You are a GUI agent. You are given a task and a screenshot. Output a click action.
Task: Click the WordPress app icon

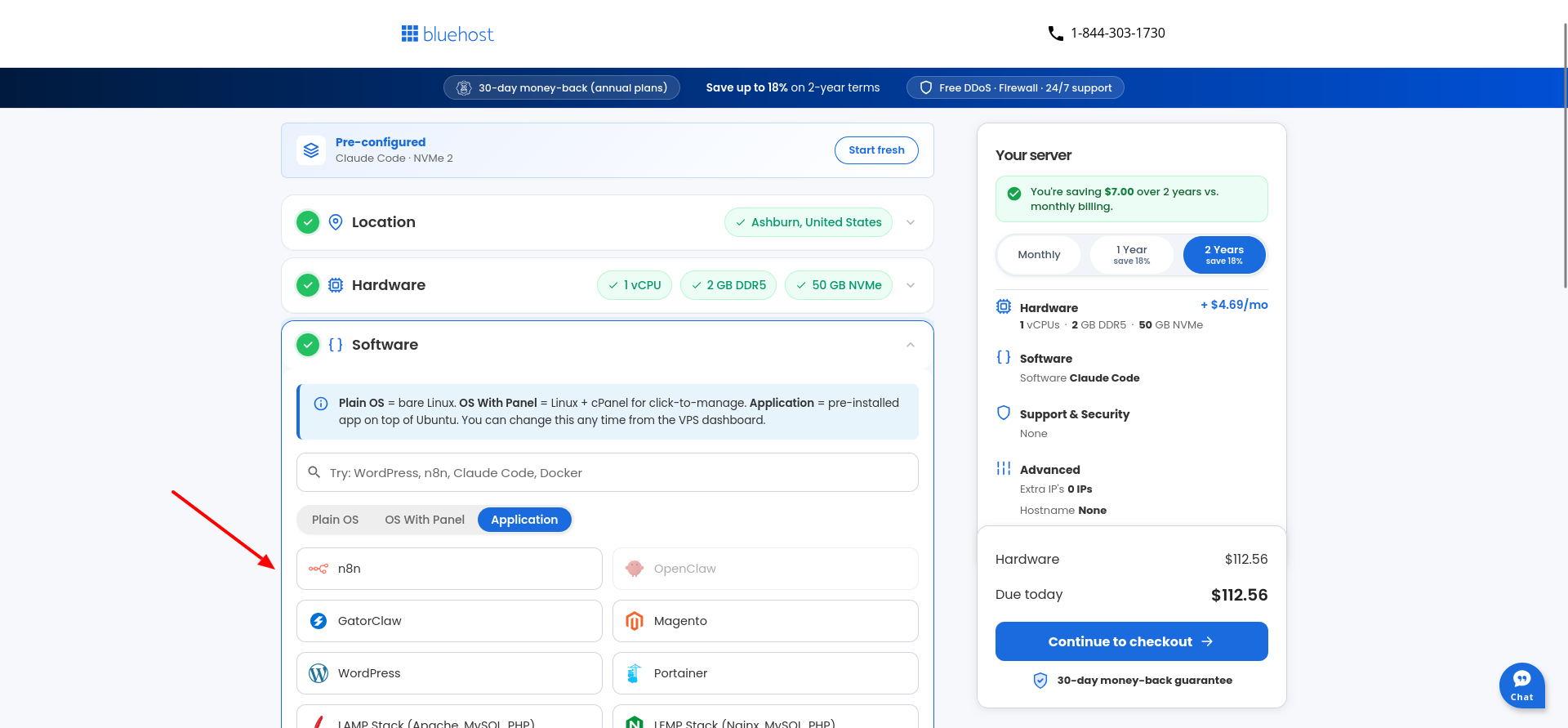[x=318, y=673]
